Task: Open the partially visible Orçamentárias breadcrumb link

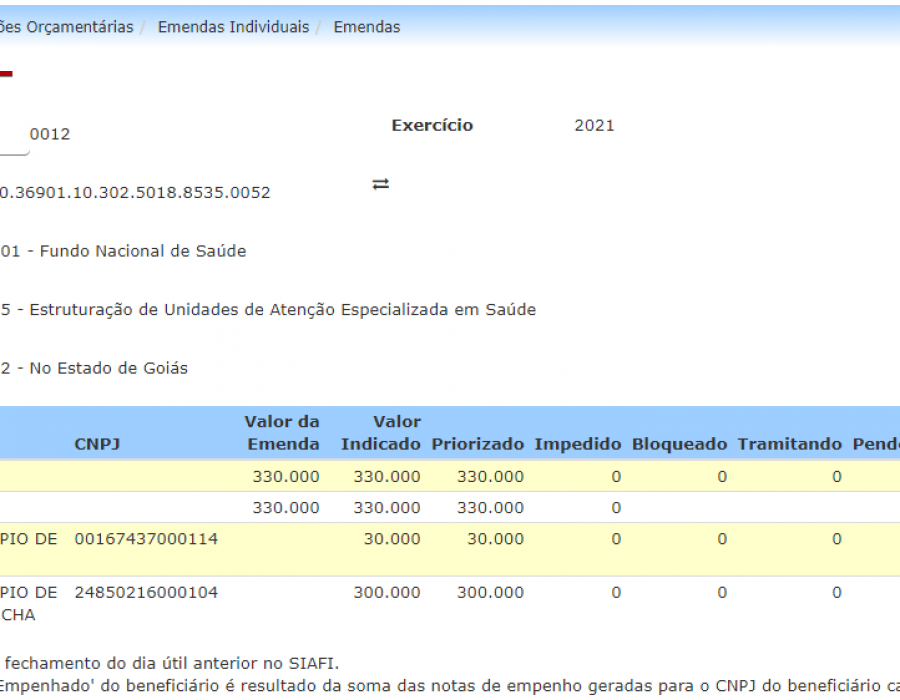Action: [67, 27]
